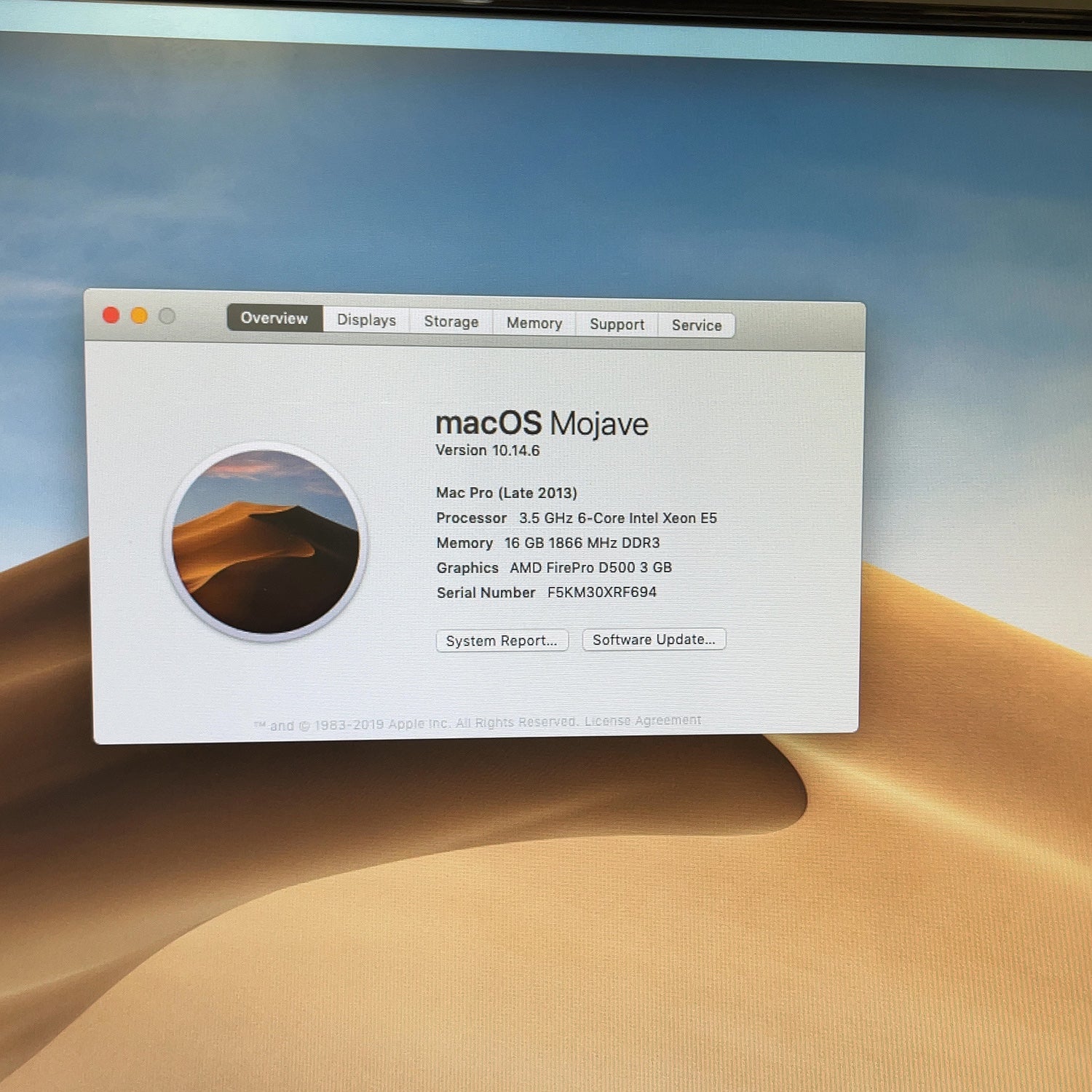Click the circular Mojave dune icon
Viewport: 1092px width, 1092px height.
(x=266, y=542)
